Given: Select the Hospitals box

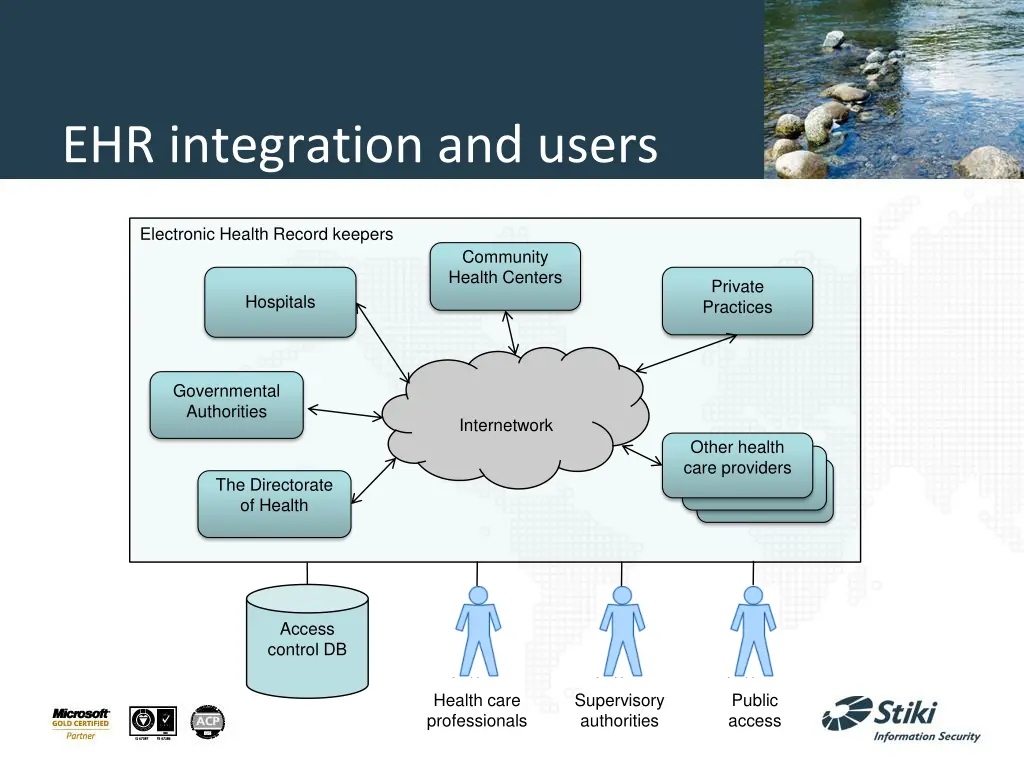Looking at the screenshot, I should [x=280, y=302].
